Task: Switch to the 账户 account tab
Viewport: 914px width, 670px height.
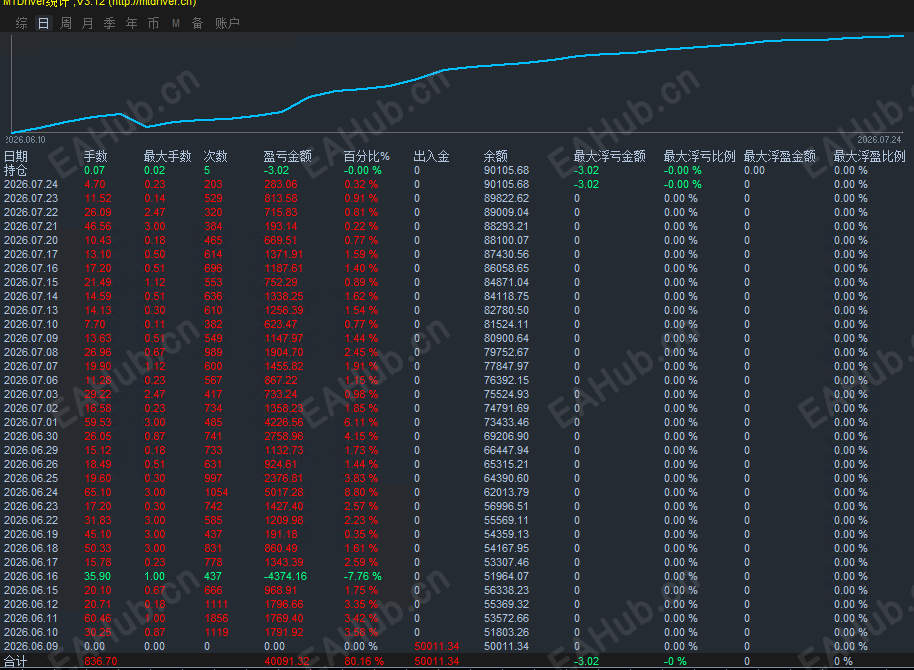Action: click(227, 23)
